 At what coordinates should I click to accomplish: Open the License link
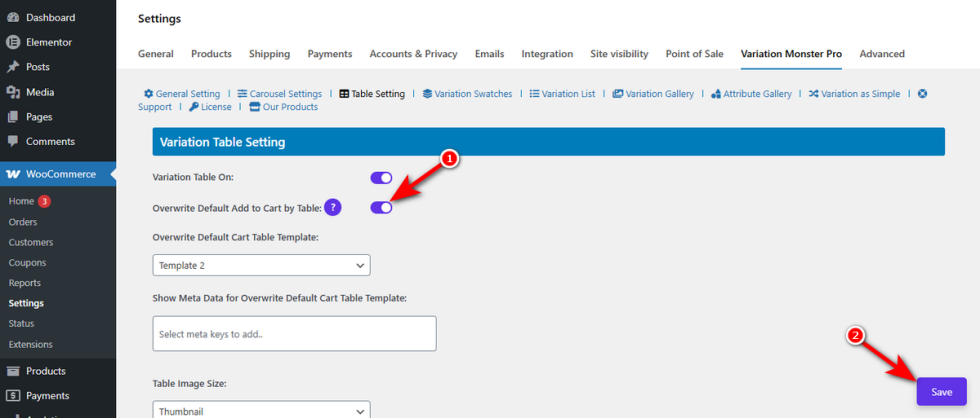216,107
